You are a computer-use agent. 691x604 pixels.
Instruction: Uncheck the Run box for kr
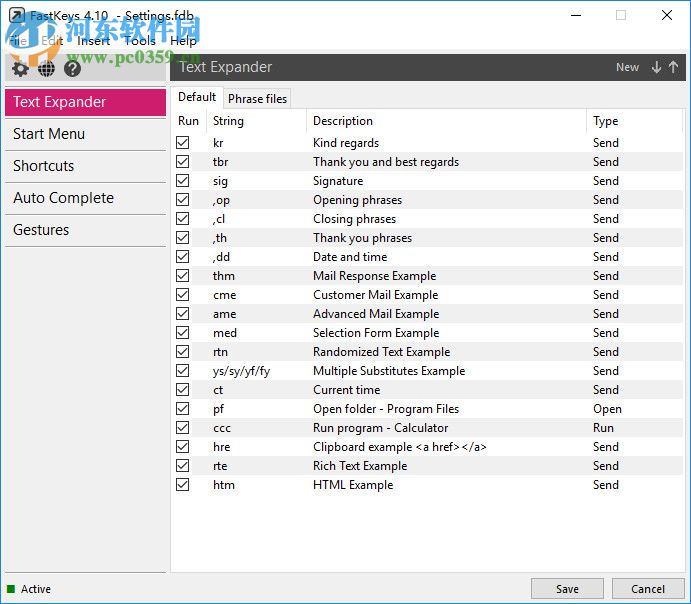182,142
